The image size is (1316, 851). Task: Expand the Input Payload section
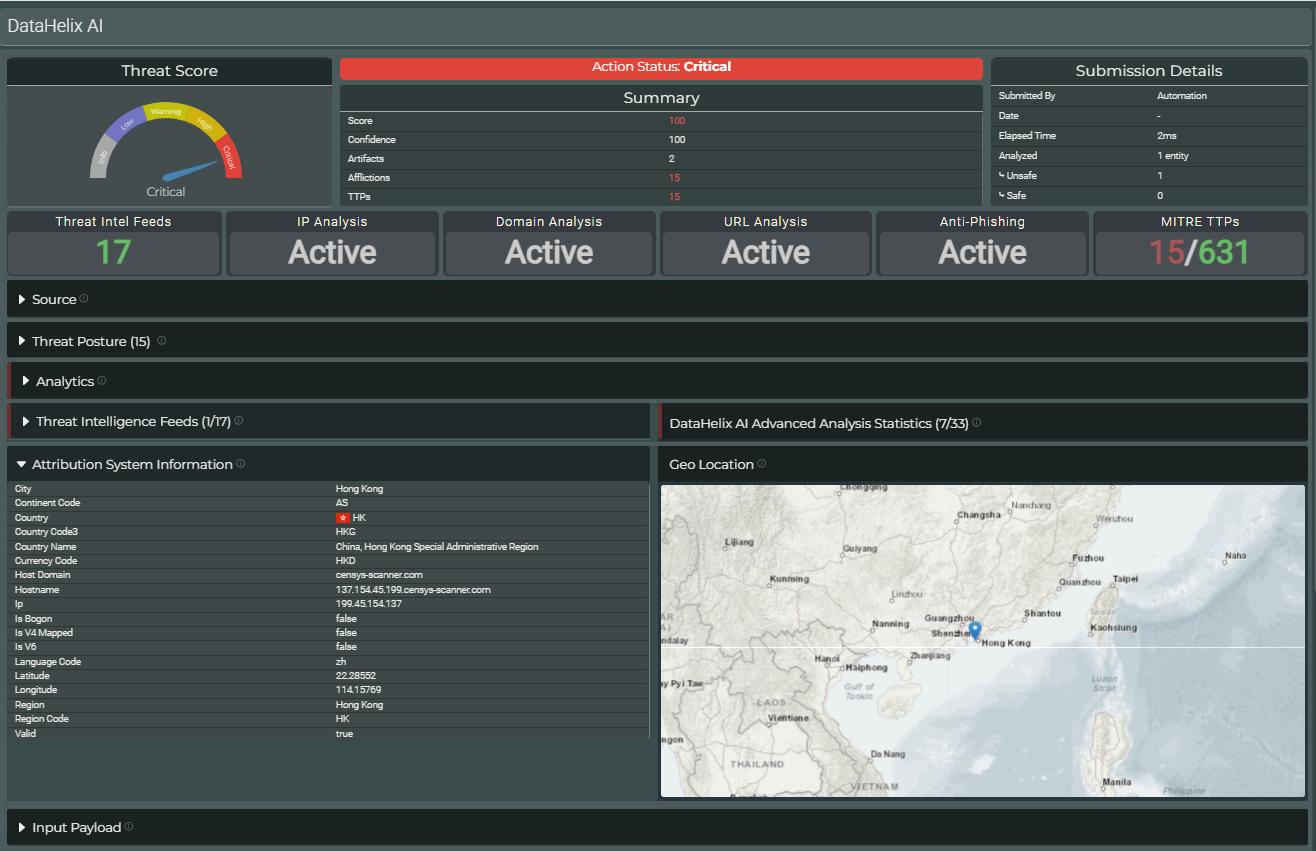click(x=22, y=827)
